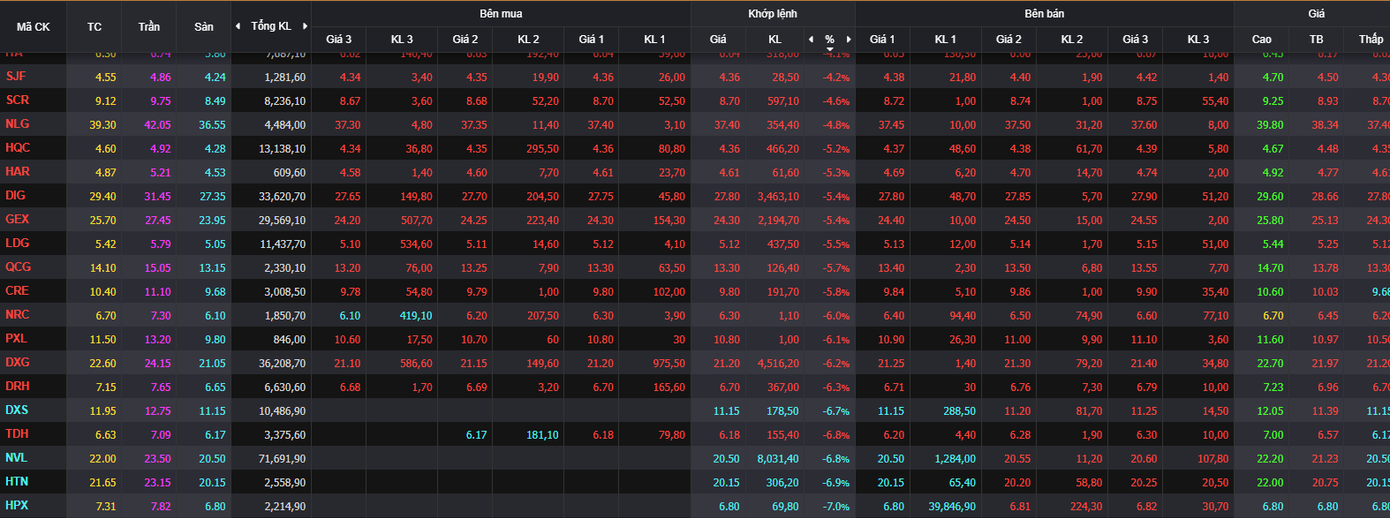The width and height of the screenshot is (1390, 518).
Task: Open the NVL stock symbol
Action: click(x=16, y=457)
